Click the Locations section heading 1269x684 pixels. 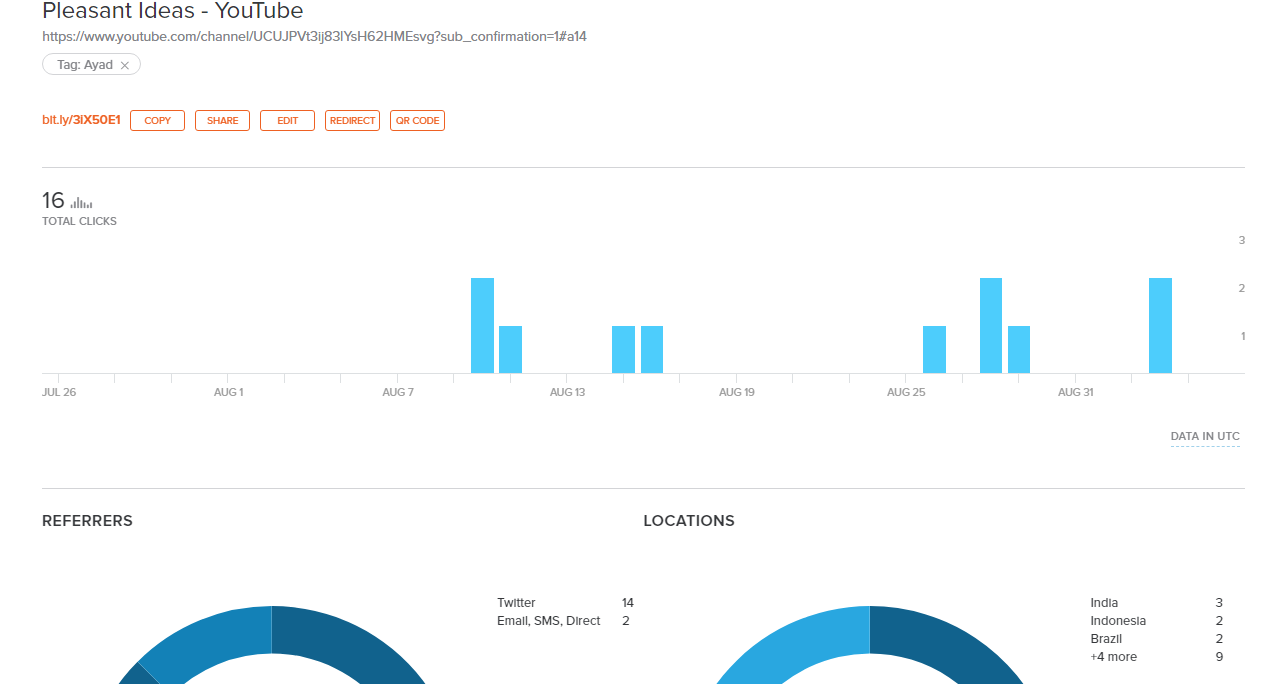[x=689, y=521]
